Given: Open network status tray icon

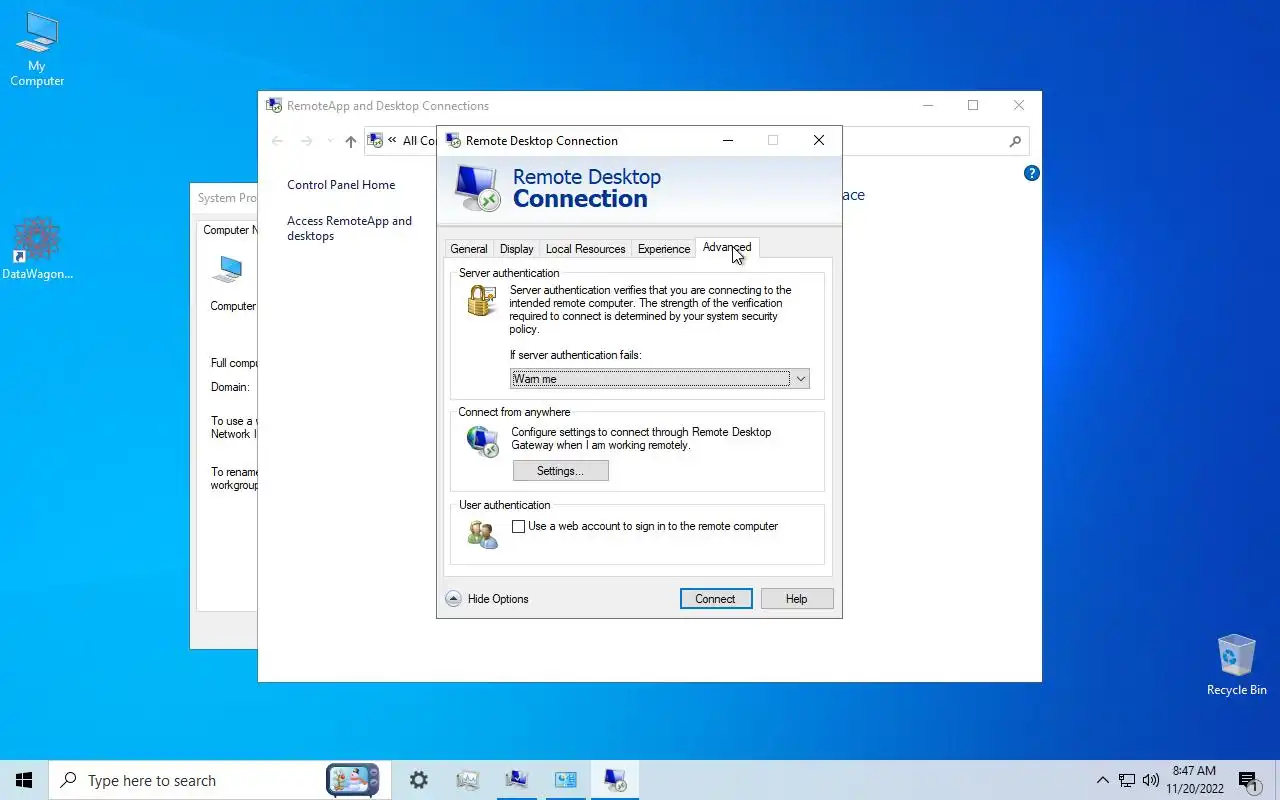Looking at the screenshot, I should pyautogui.click(x=1127, y=780).
